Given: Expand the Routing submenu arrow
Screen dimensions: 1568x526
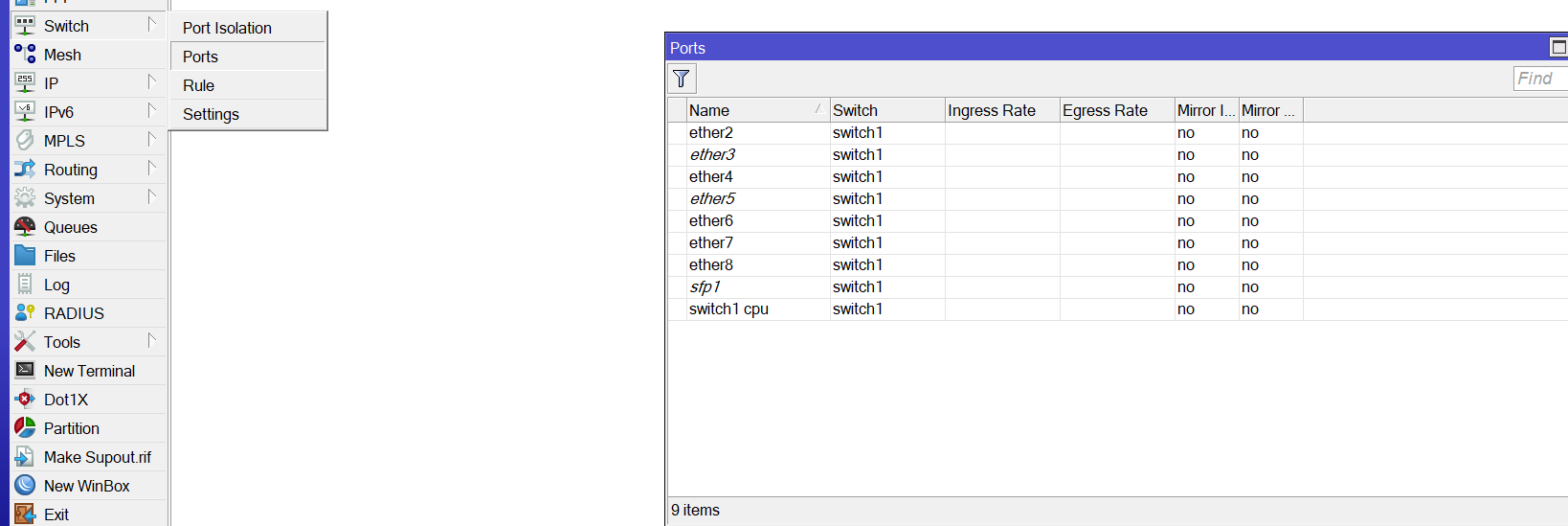Looking at the screenshot, I should click(151, 169).
